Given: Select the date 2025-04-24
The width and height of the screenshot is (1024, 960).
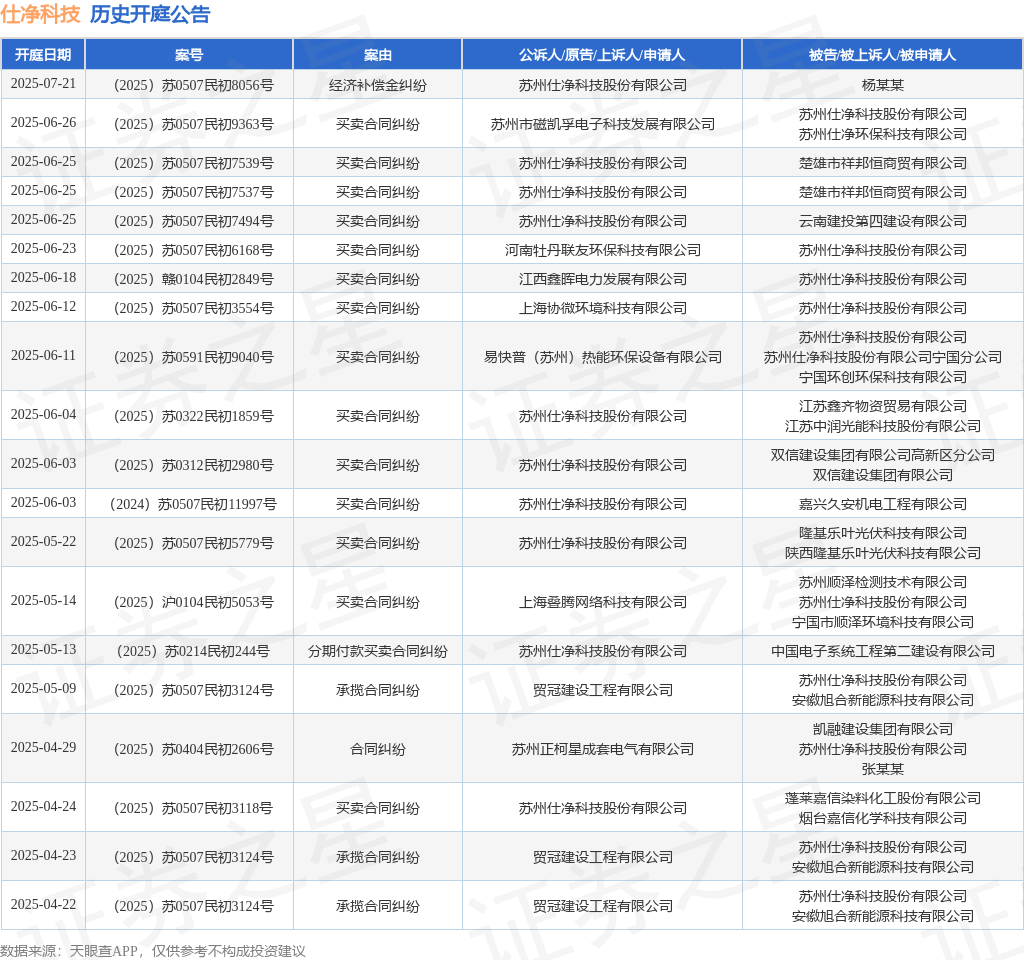Looking at the screenshot, I should pyautogui.click(x=43, y=807).
